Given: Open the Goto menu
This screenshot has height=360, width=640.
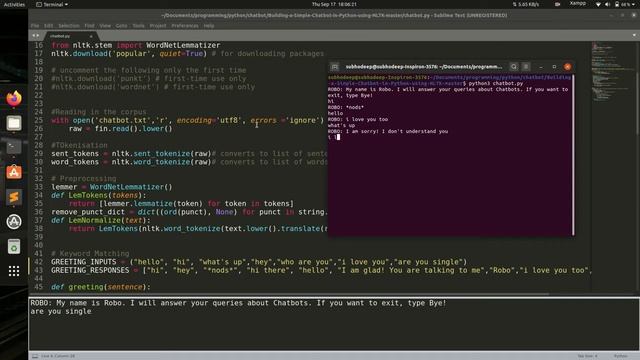Looking at the screenshot, I should (x=121, y=25).
